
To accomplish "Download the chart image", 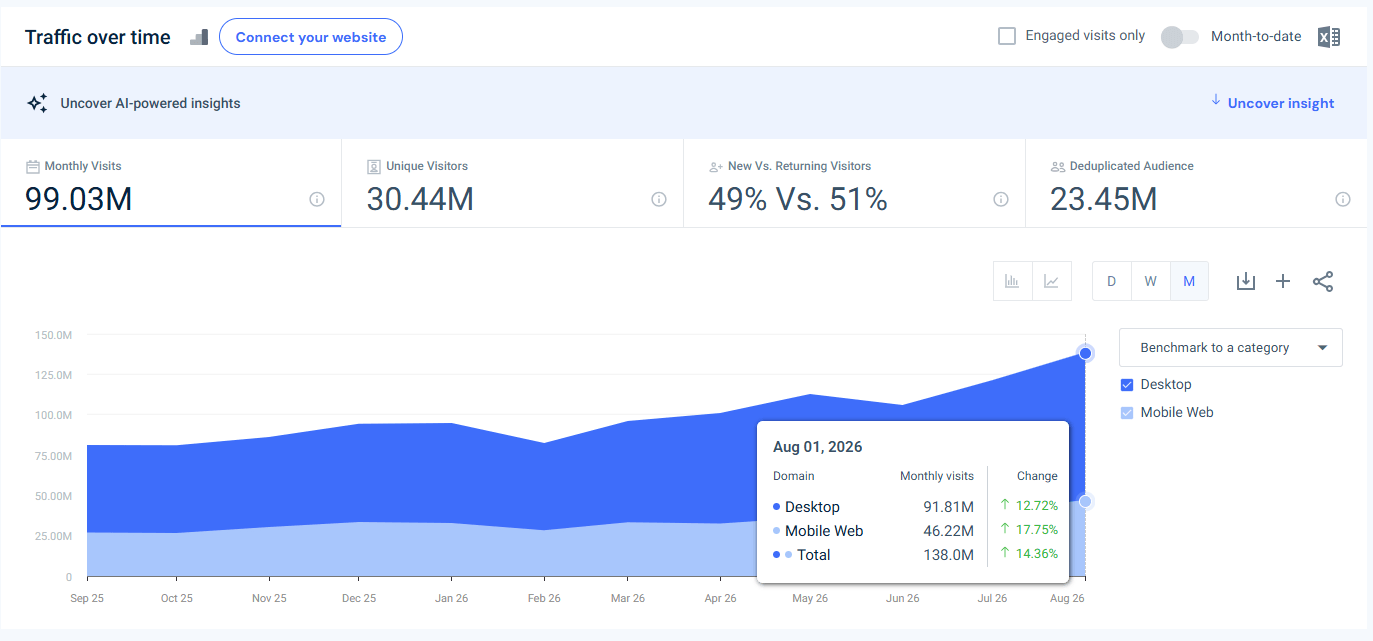I will [1245, 281].
